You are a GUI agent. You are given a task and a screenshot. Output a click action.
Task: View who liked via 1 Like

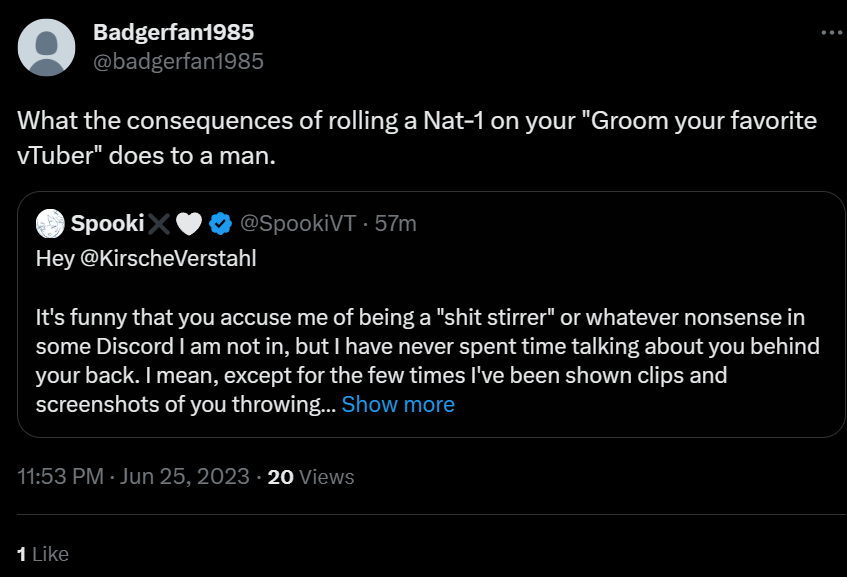(x=43, y=554)
